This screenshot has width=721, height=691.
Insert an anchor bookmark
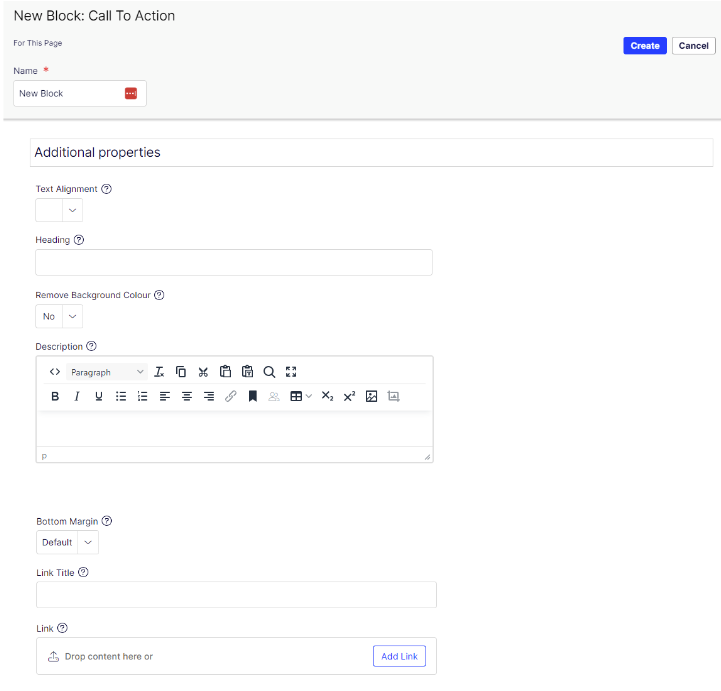(252, 396)
